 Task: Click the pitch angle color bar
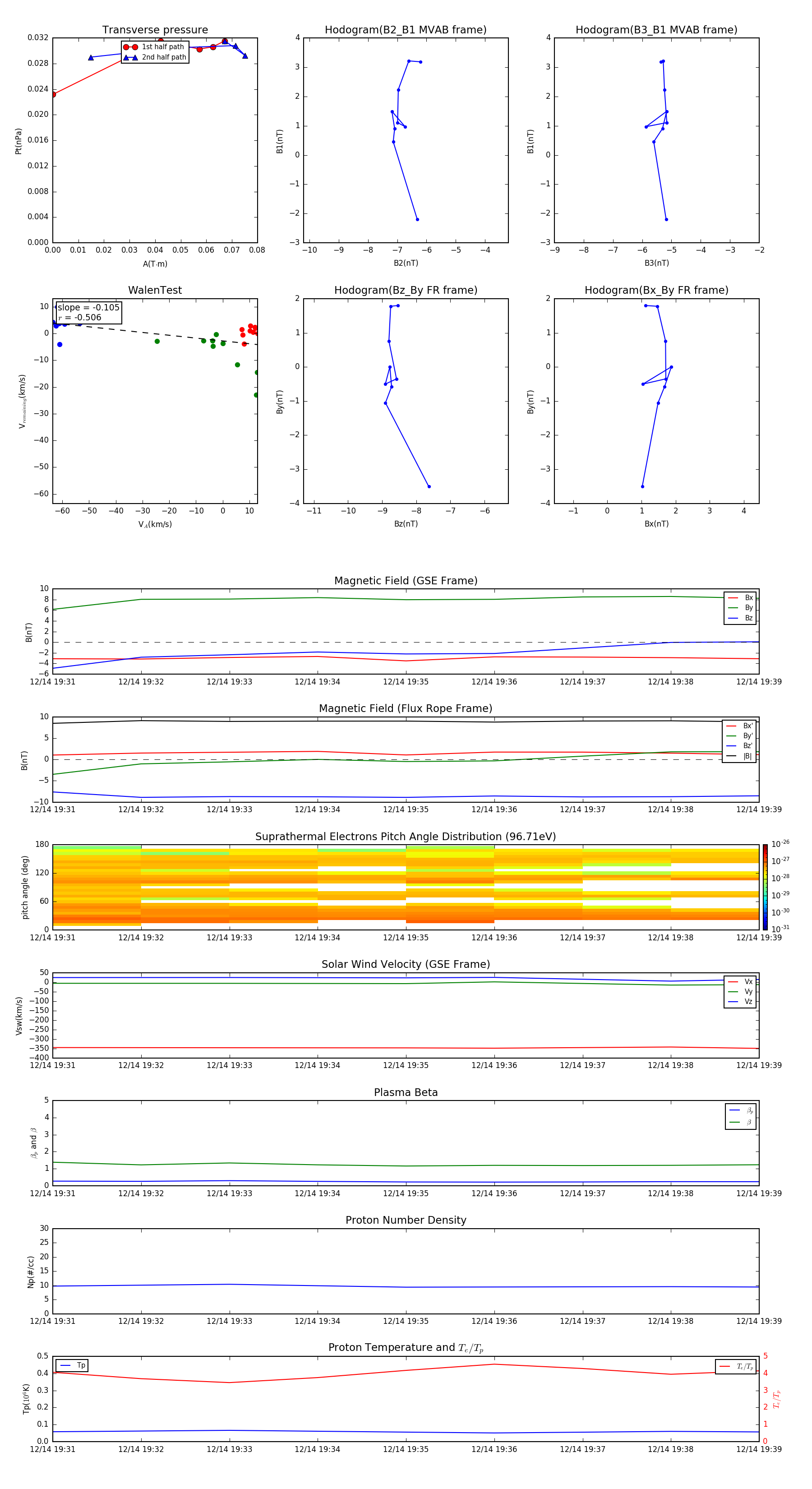765,887
